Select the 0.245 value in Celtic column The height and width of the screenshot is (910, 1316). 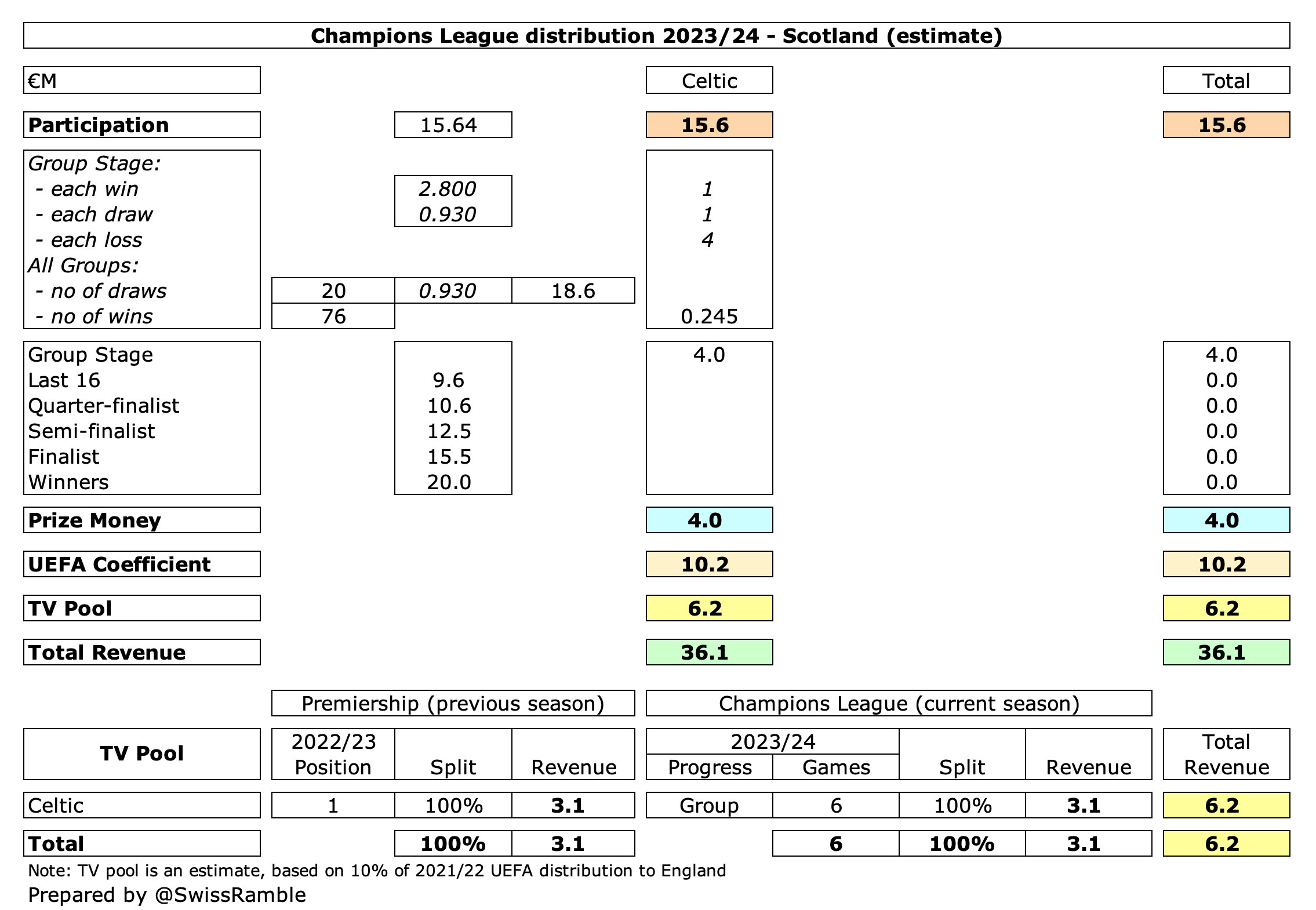coord(710,316)
